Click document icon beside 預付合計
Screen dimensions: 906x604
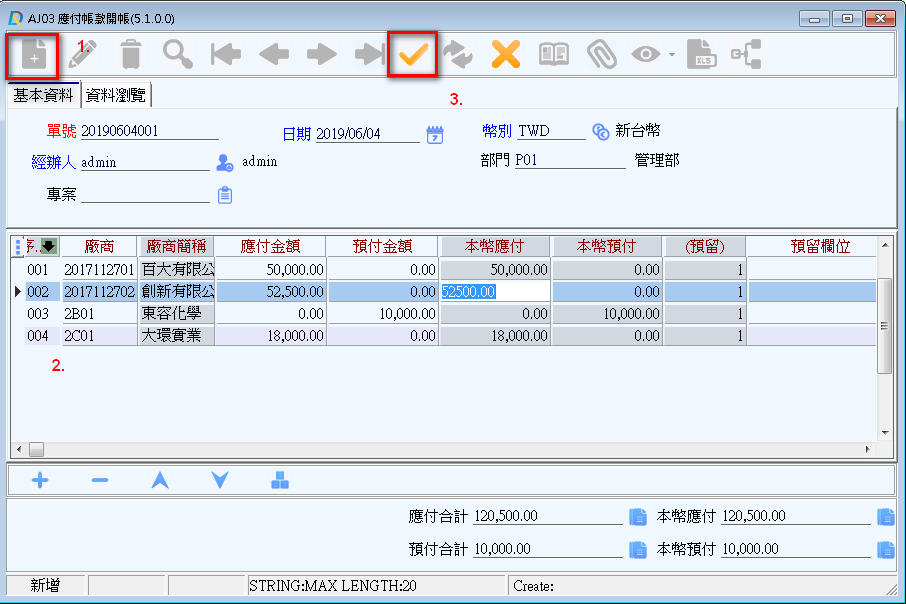(x=637, y=549)
